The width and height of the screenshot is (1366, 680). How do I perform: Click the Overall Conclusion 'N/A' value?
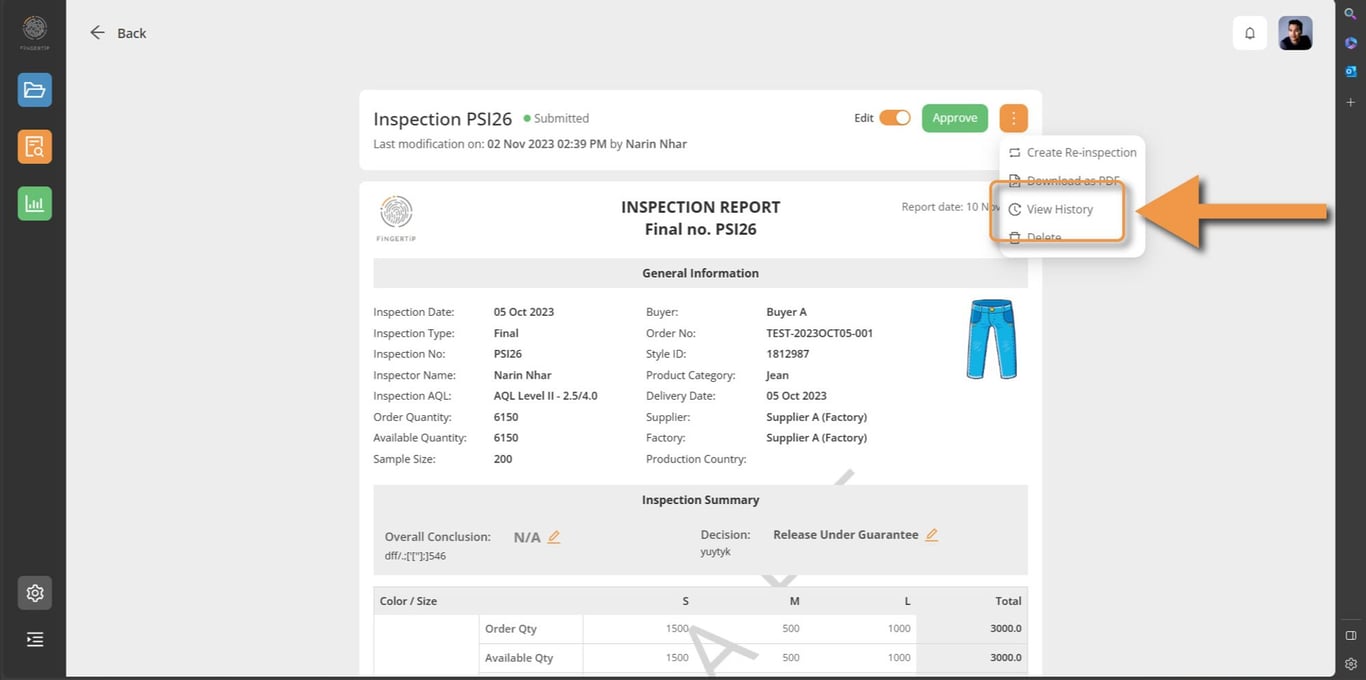[x=527, y=538]
